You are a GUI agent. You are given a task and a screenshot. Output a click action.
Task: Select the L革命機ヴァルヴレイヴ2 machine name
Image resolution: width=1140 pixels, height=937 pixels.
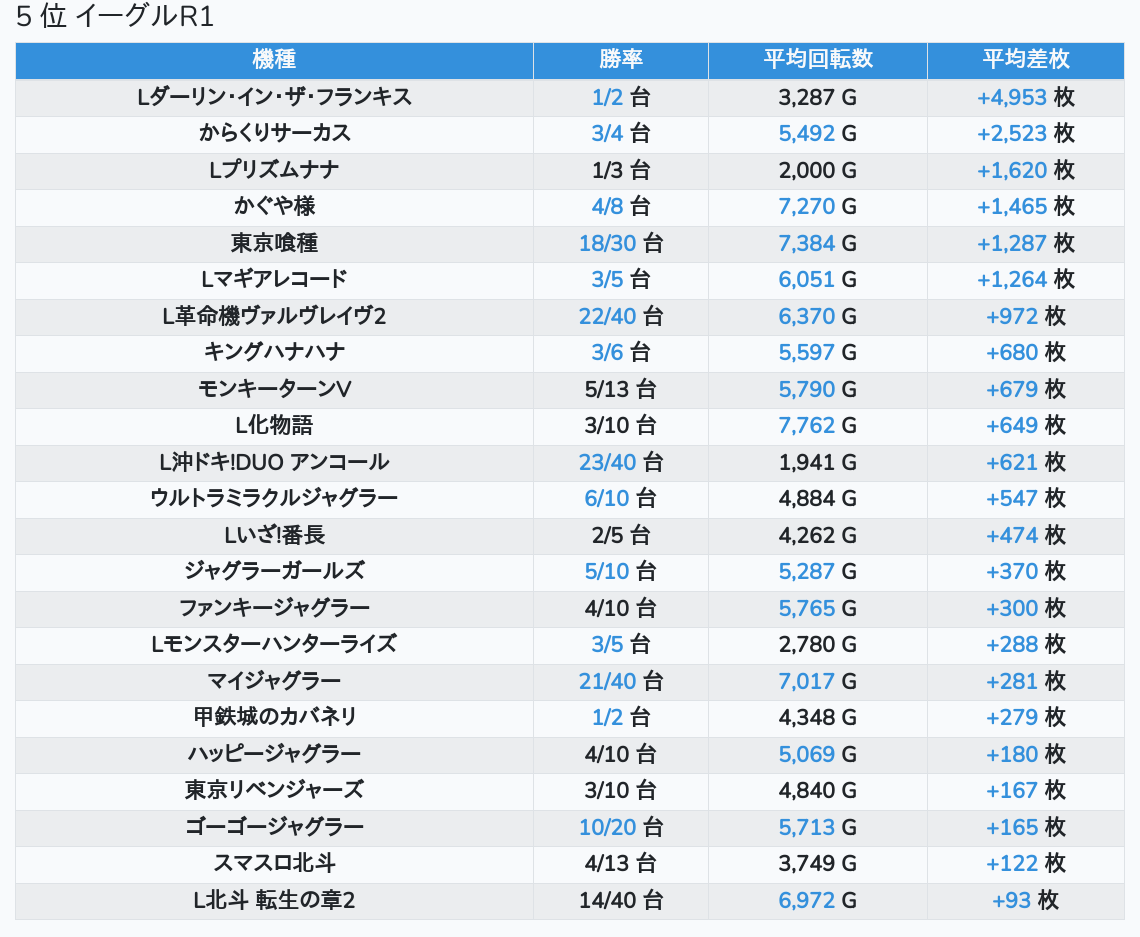tap(274, 316)
